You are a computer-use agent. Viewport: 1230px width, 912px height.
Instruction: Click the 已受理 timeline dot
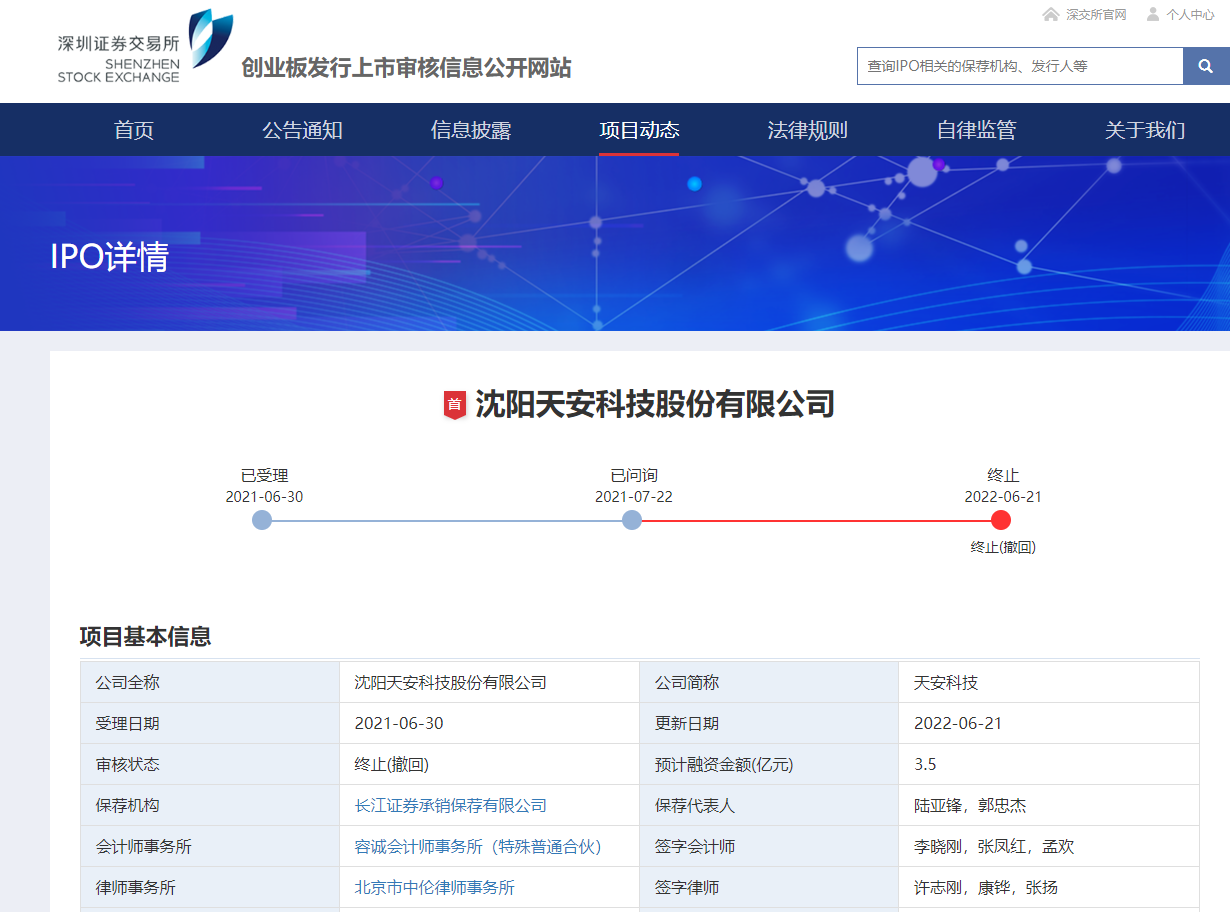point(262,520)
